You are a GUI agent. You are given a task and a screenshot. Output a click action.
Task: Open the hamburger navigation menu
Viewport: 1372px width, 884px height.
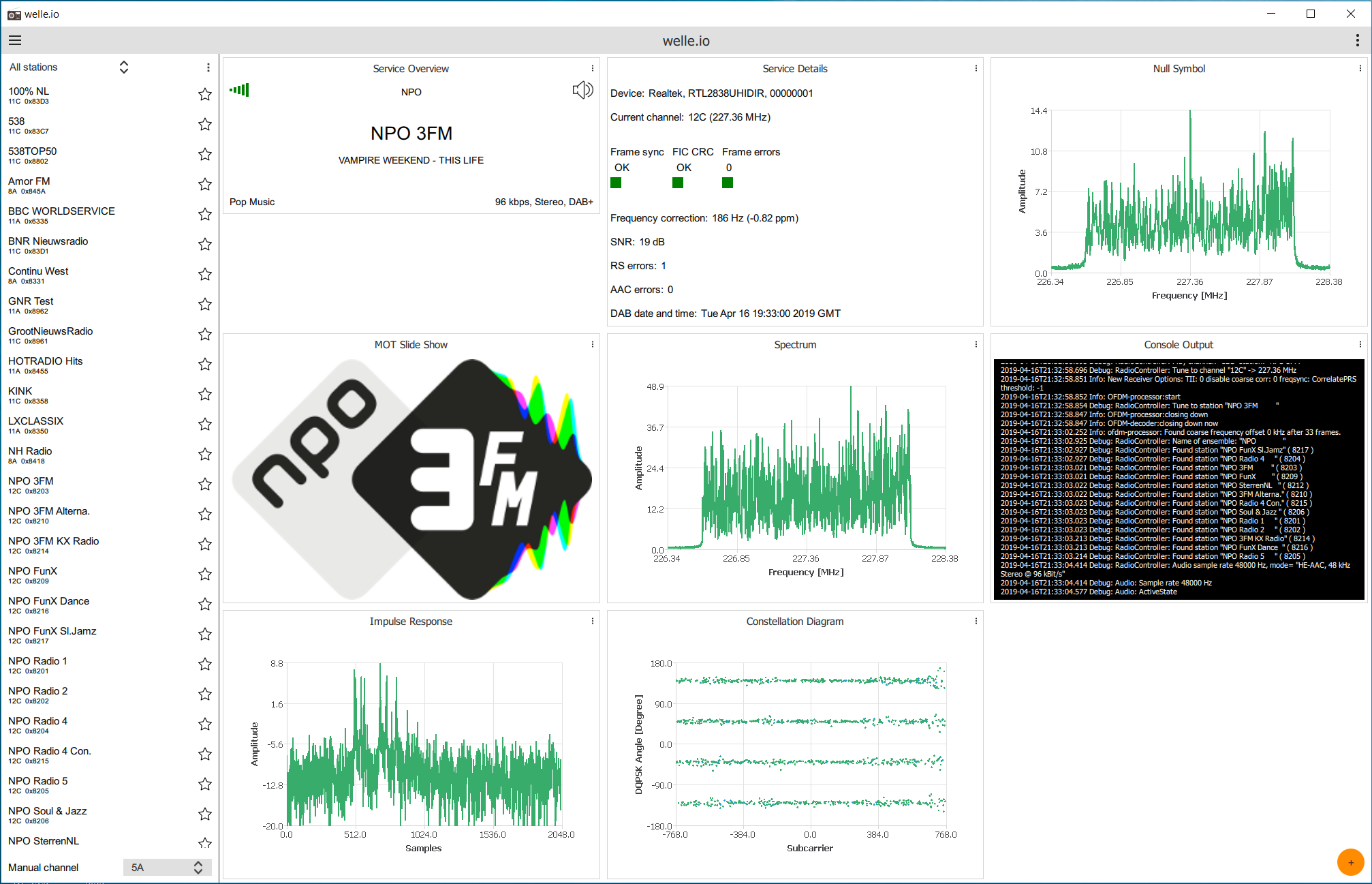click(15, 41)
